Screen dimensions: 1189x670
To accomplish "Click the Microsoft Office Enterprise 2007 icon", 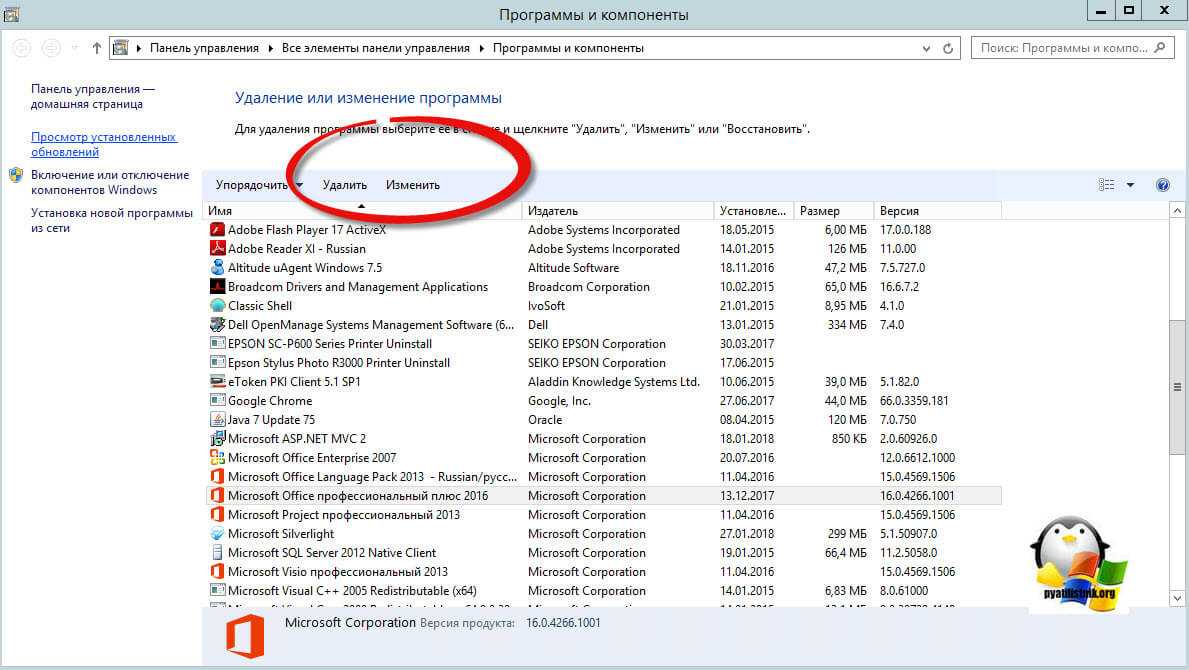I will click(x=217, y=458).
